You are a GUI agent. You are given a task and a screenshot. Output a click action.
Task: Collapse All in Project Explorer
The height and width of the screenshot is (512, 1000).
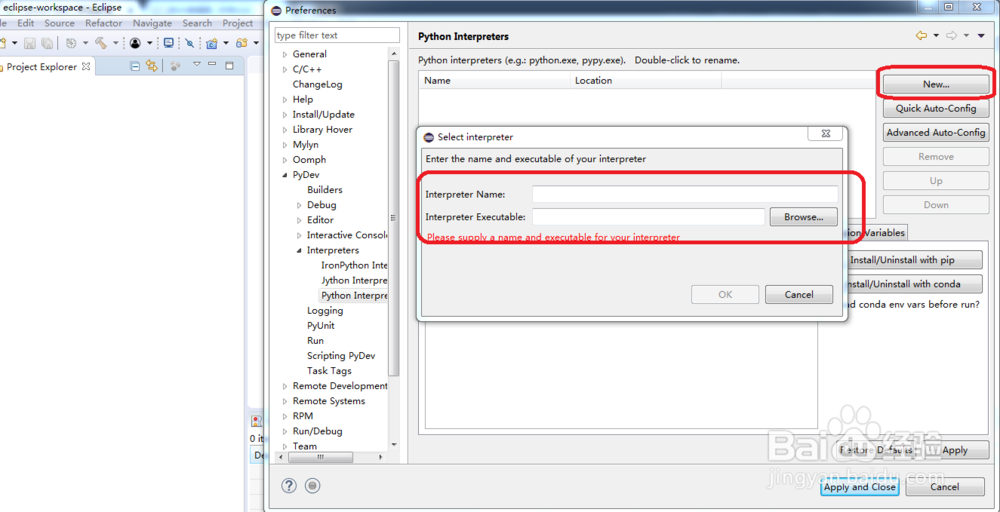135,66
